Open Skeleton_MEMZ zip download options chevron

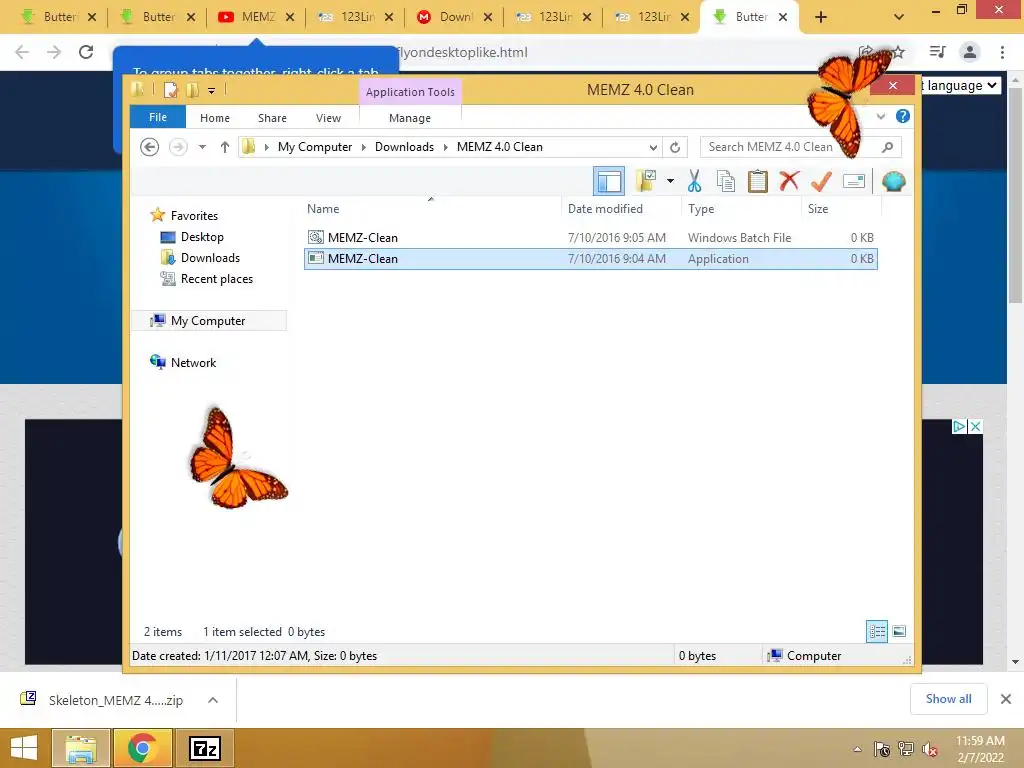point(213,700)
